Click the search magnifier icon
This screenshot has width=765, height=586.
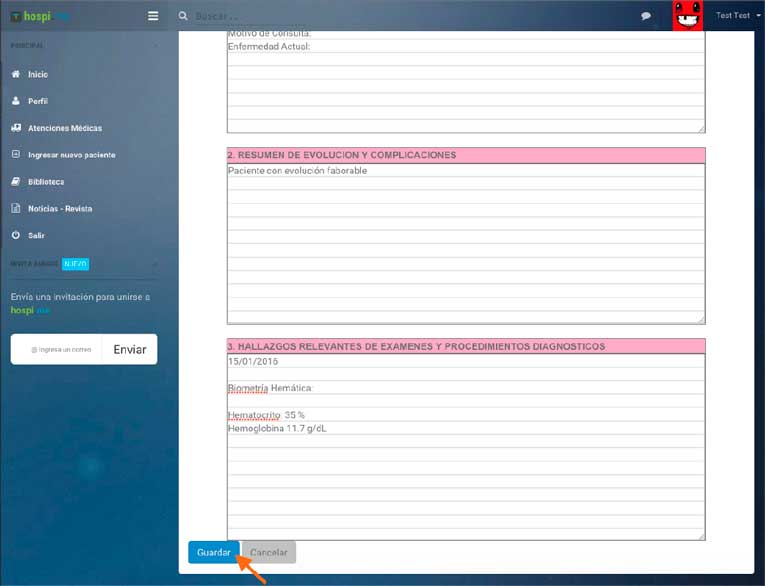pos(183,16)
